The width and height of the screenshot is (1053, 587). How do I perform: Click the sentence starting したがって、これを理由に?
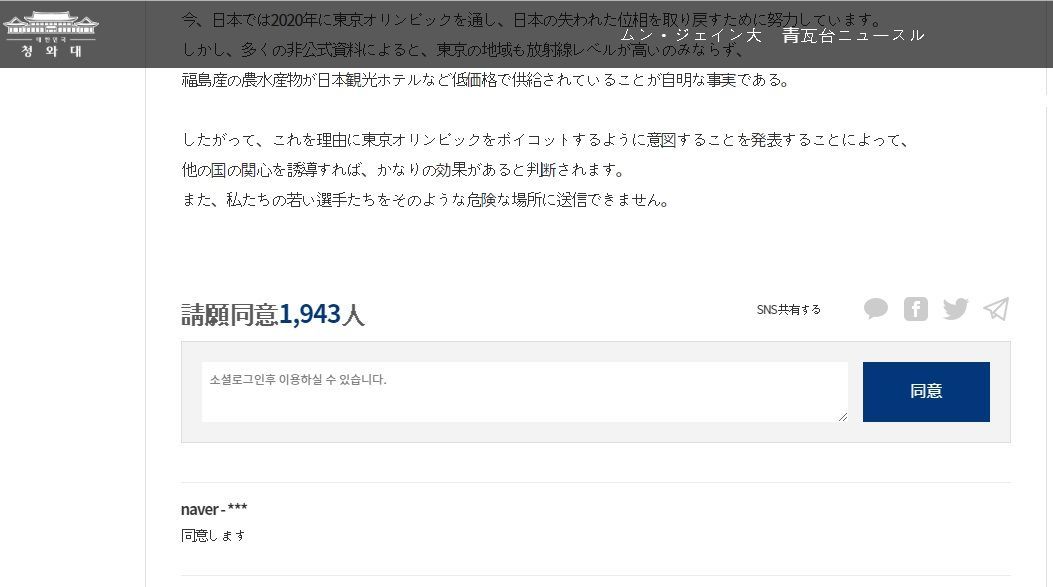[x=546, y=140]
